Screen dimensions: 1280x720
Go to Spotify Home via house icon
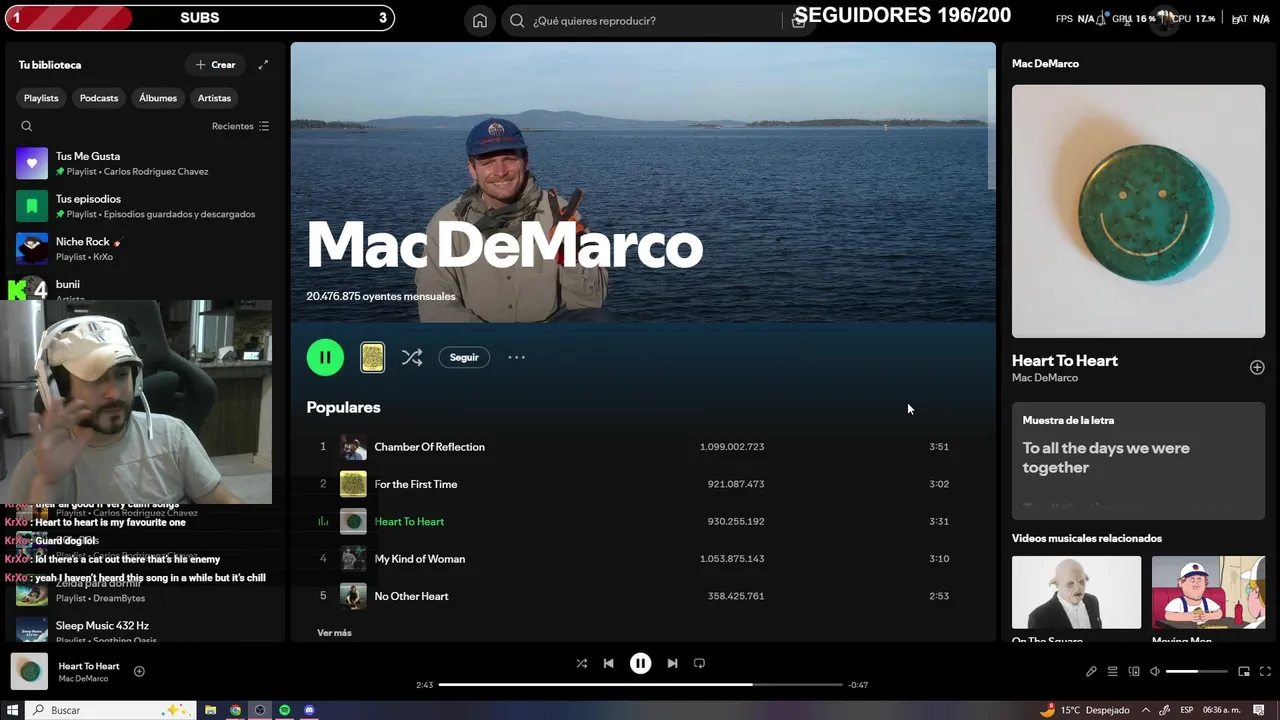480,20
